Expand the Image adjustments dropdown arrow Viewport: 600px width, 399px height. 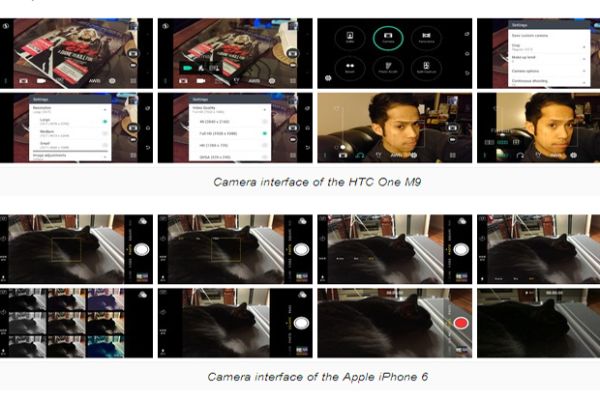click(x=105, y=157)
